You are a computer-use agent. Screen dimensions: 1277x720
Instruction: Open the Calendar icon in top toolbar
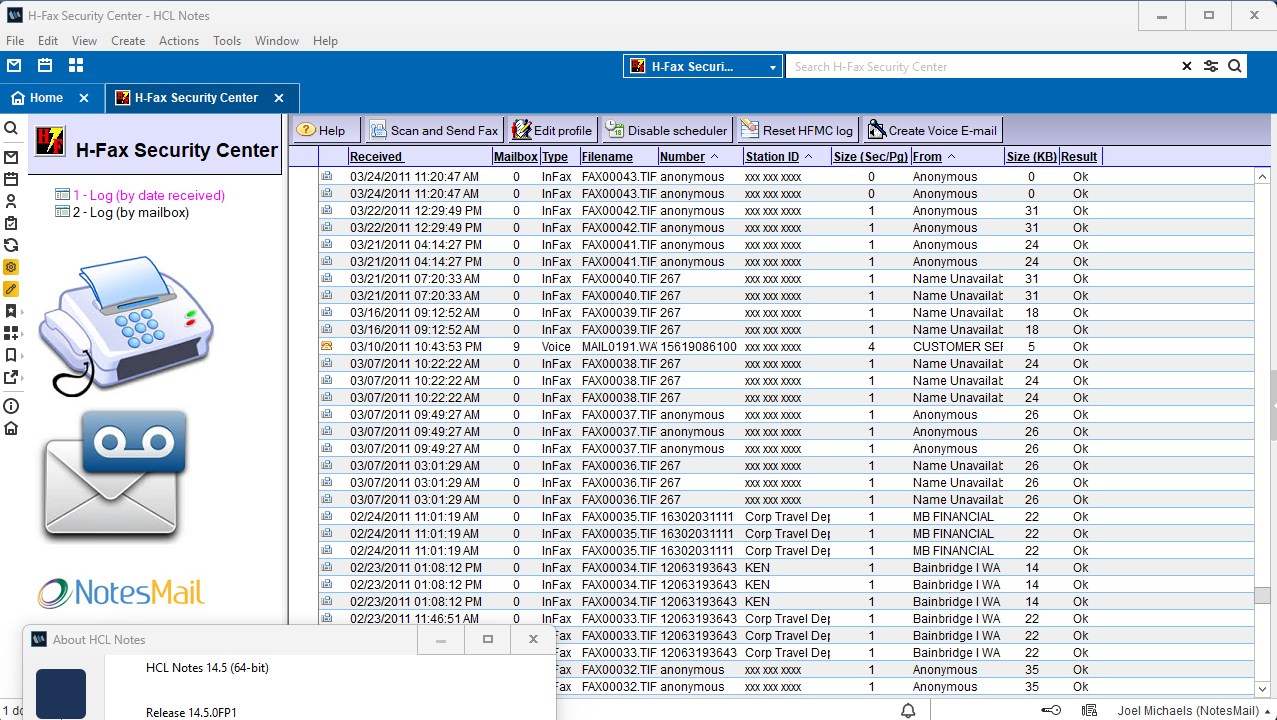(45, 66)
